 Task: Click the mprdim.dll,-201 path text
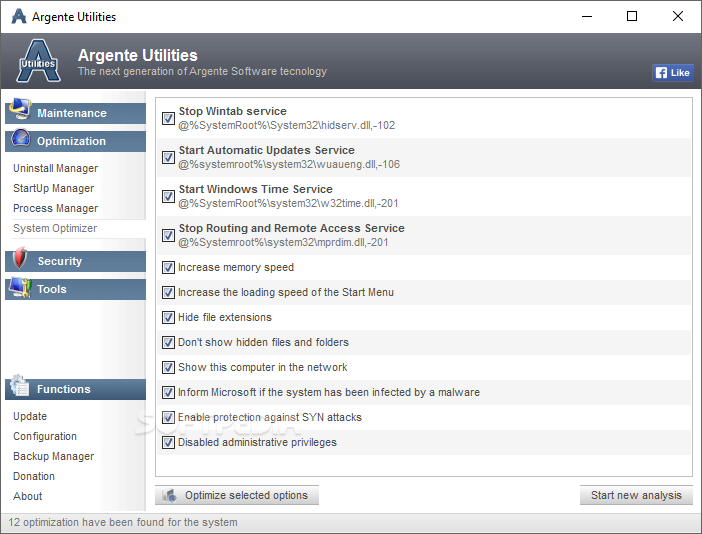[x=283, y=242]
